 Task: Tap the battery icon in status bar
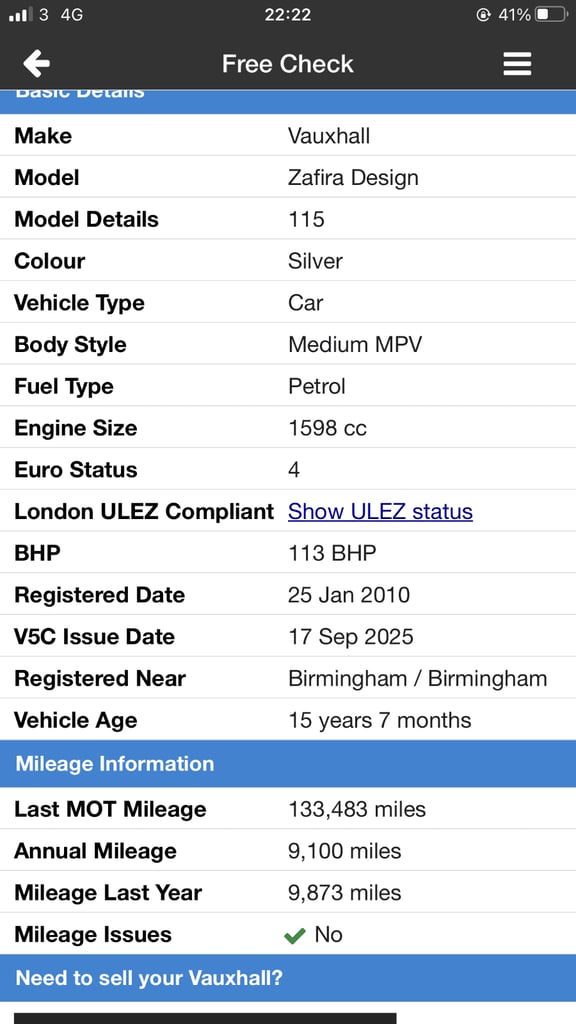coord(551,14)
